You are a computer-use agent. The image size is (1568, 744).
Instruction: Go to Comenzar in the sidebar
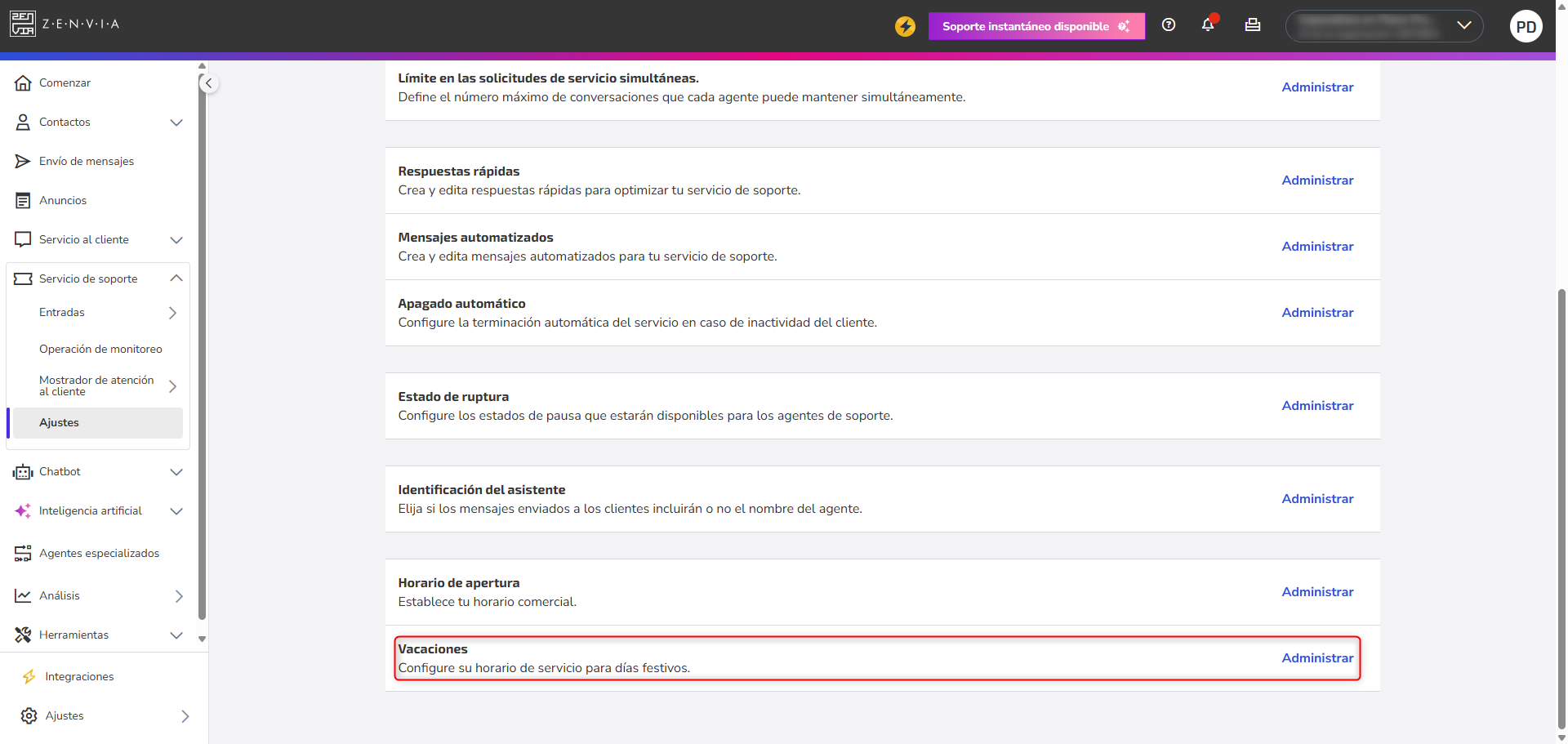point(65,83)
